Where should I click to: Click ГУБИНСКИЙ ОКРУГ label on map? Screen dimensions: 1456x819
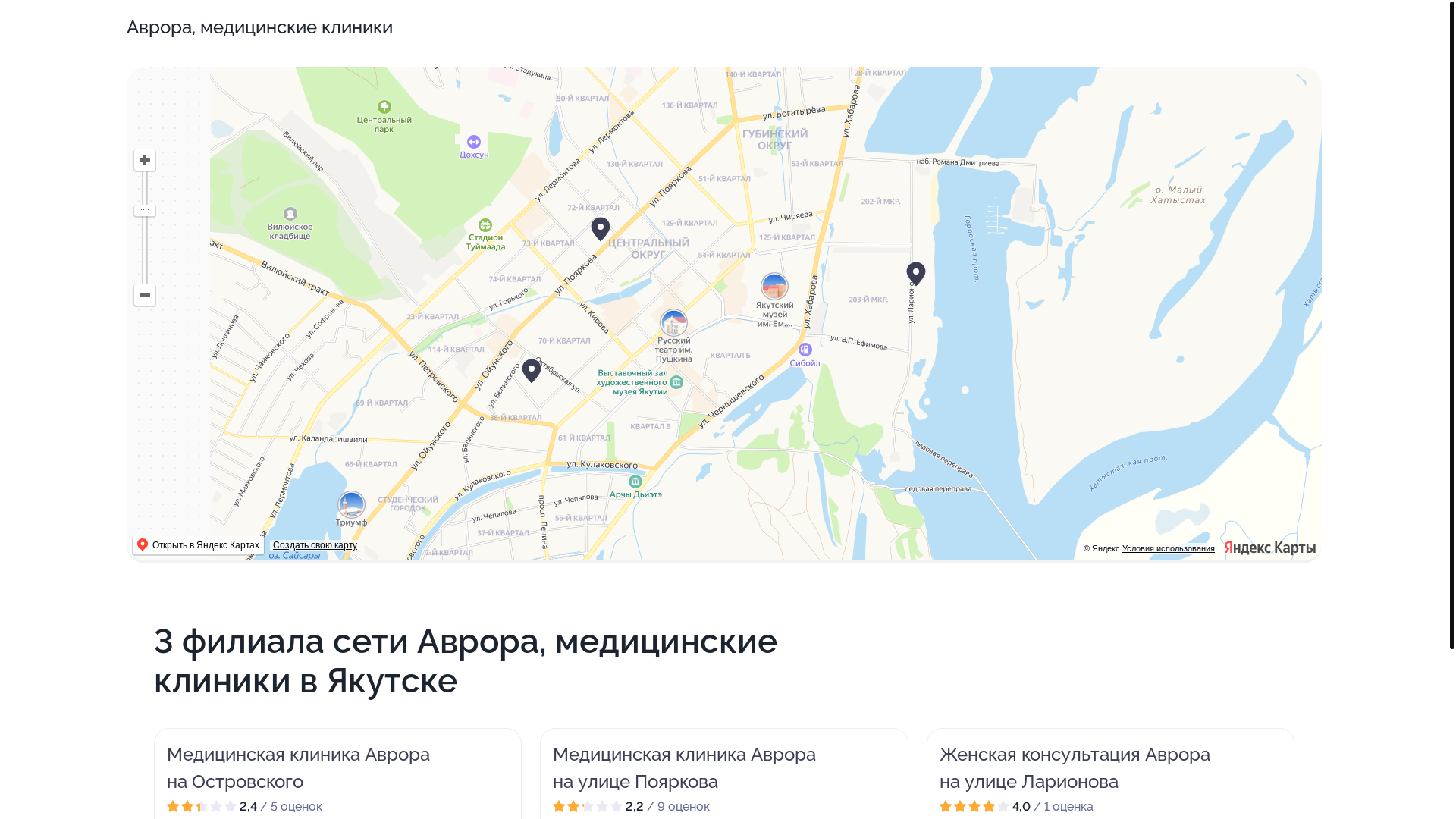click(x=774, y=140)
